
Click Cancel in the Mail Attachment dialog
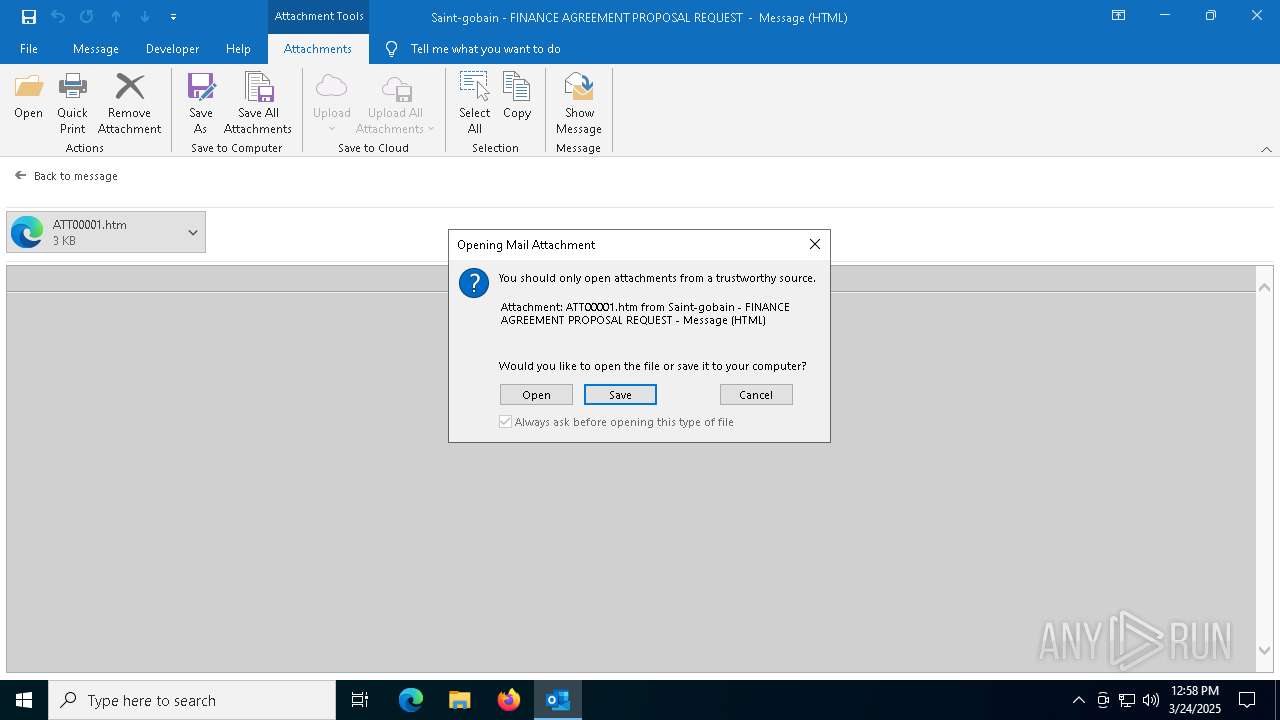pyautogui.click(x=756, y=395)
